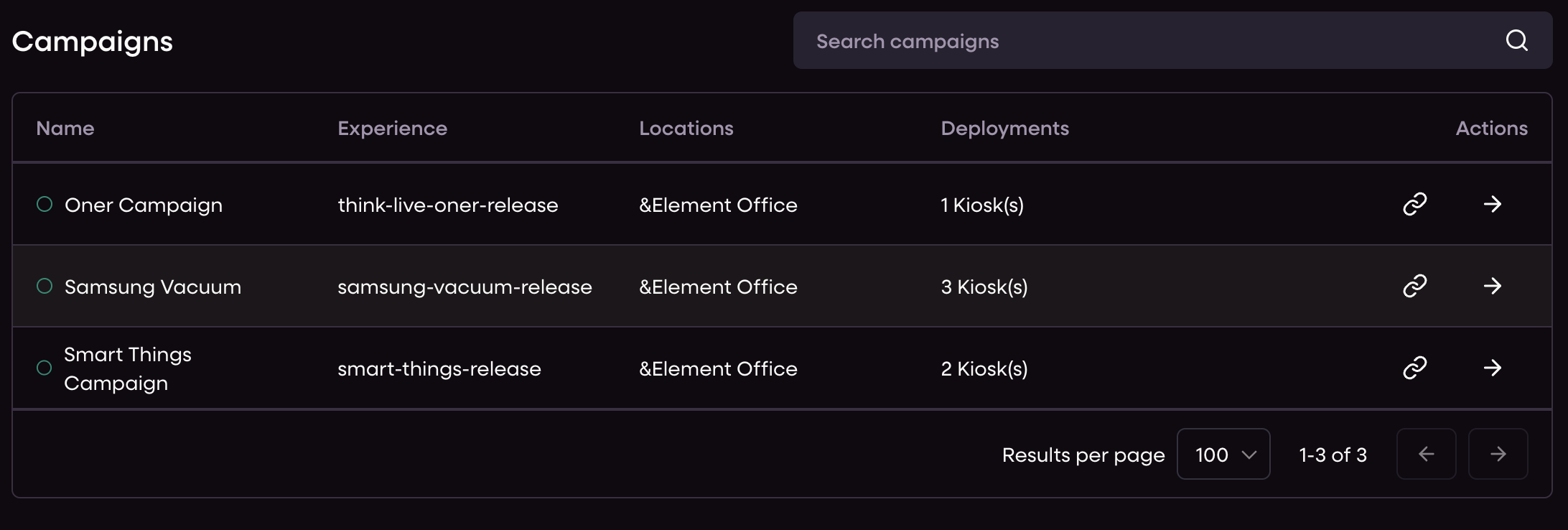1568x530 pixels.
Task: Copy link for Oner Campaign
Action: tap(1414, 205)
